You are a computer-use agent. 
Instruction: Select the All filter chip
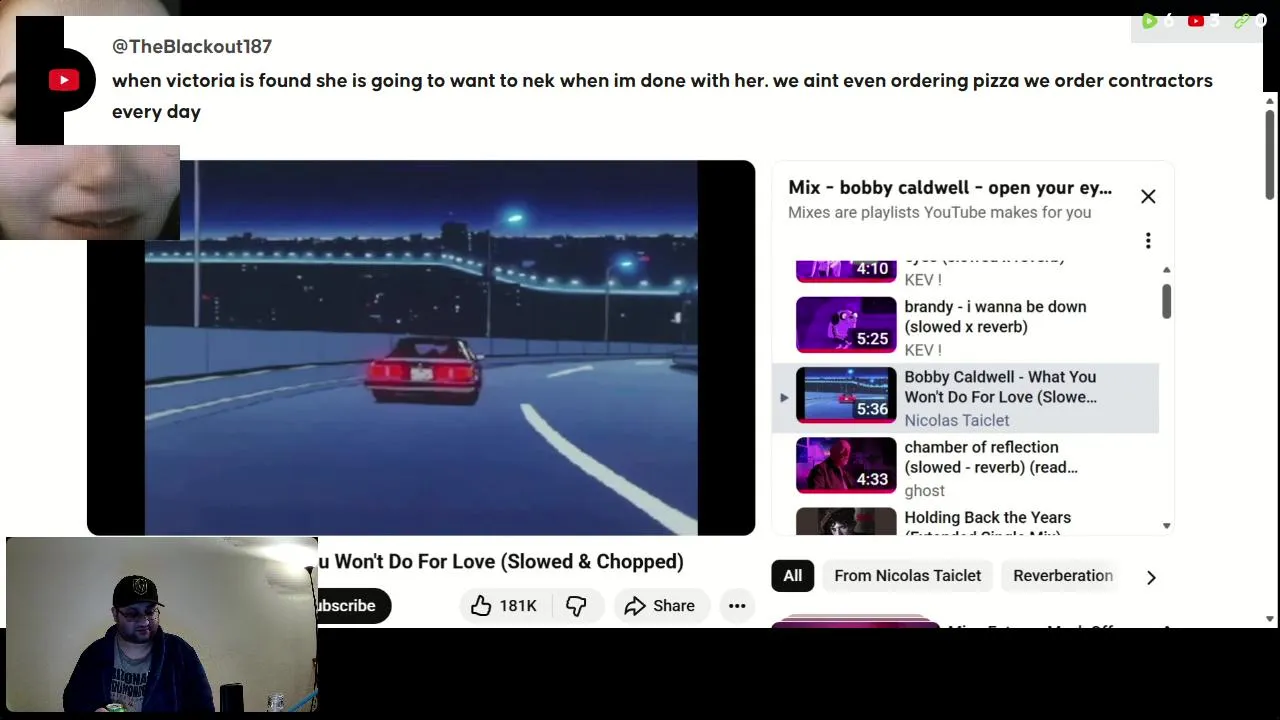(x=792, y=576)
